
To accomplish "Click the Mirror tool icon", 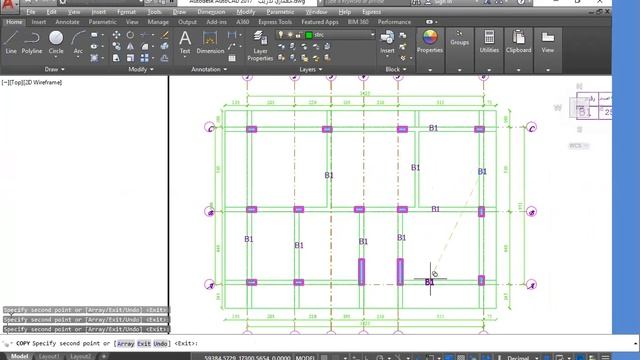I will pyautogui.click(x=130, y=46).
